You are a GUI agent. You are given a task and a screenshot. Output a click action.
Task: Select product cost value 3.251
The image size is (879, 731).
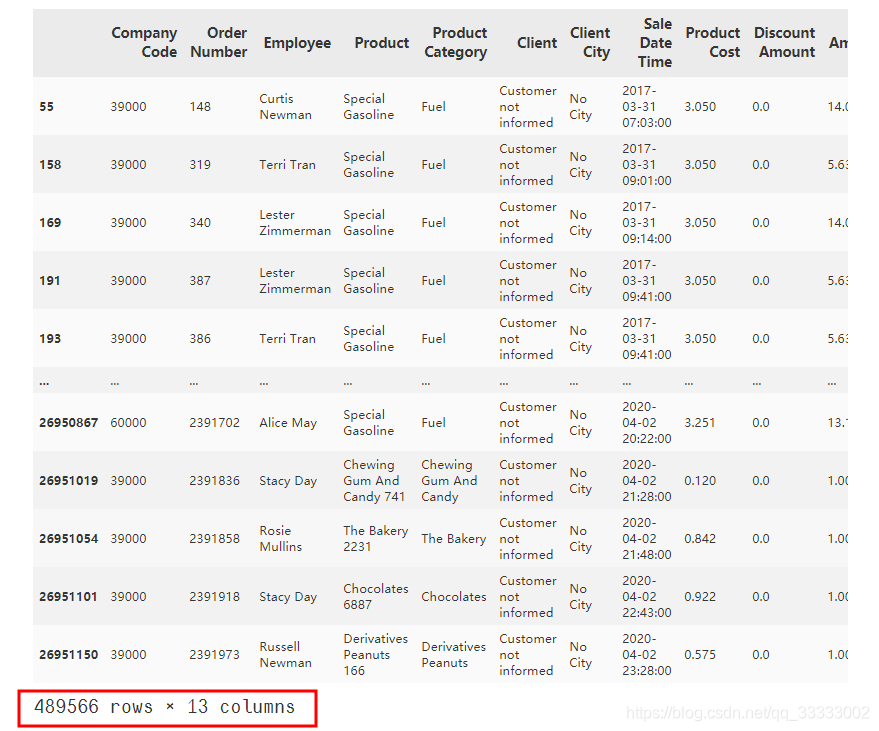click(x=700, y=423)
